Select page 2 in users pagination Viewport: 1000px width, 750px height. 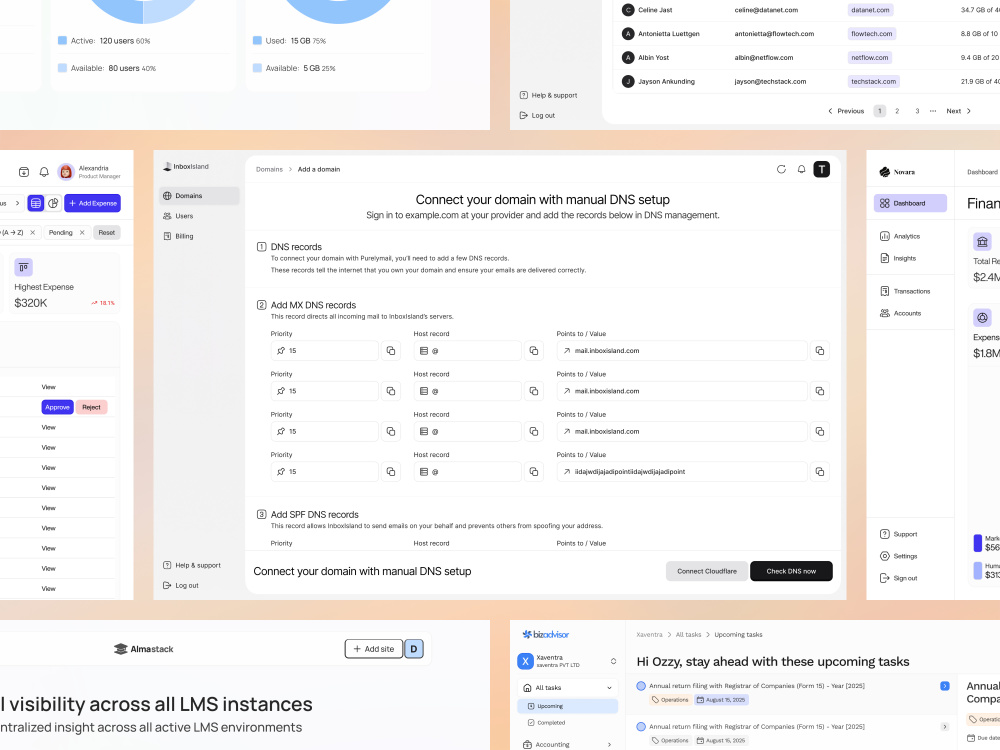point(897,111)
